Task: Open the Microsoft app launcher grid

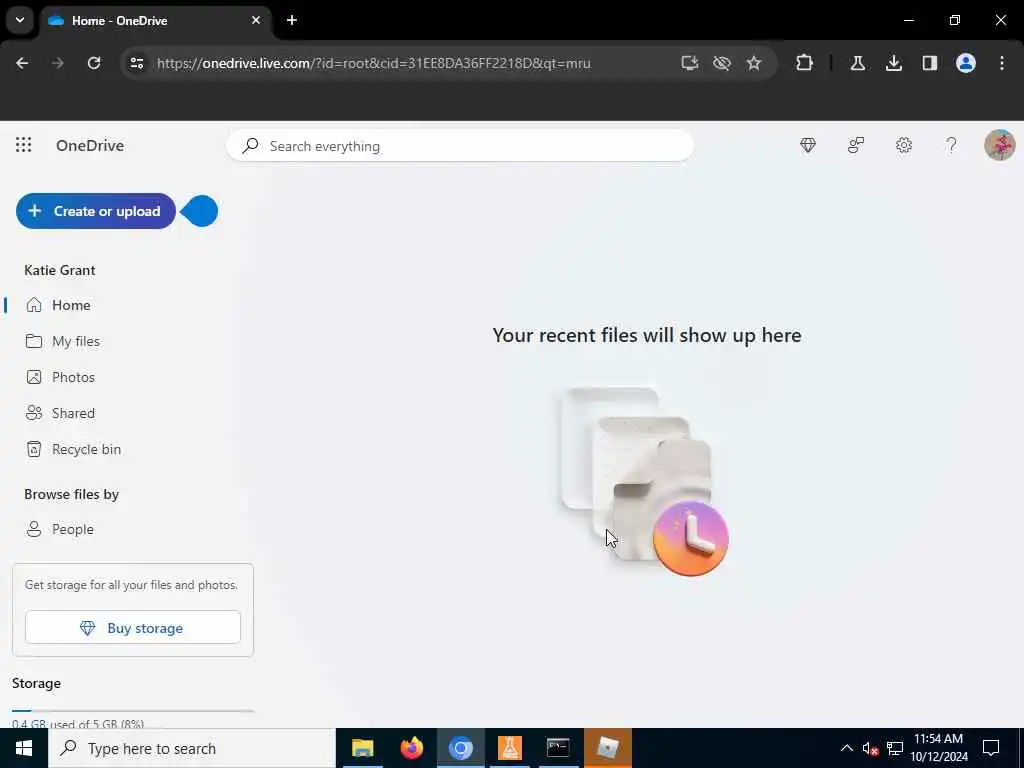Action: pos(24,145)
